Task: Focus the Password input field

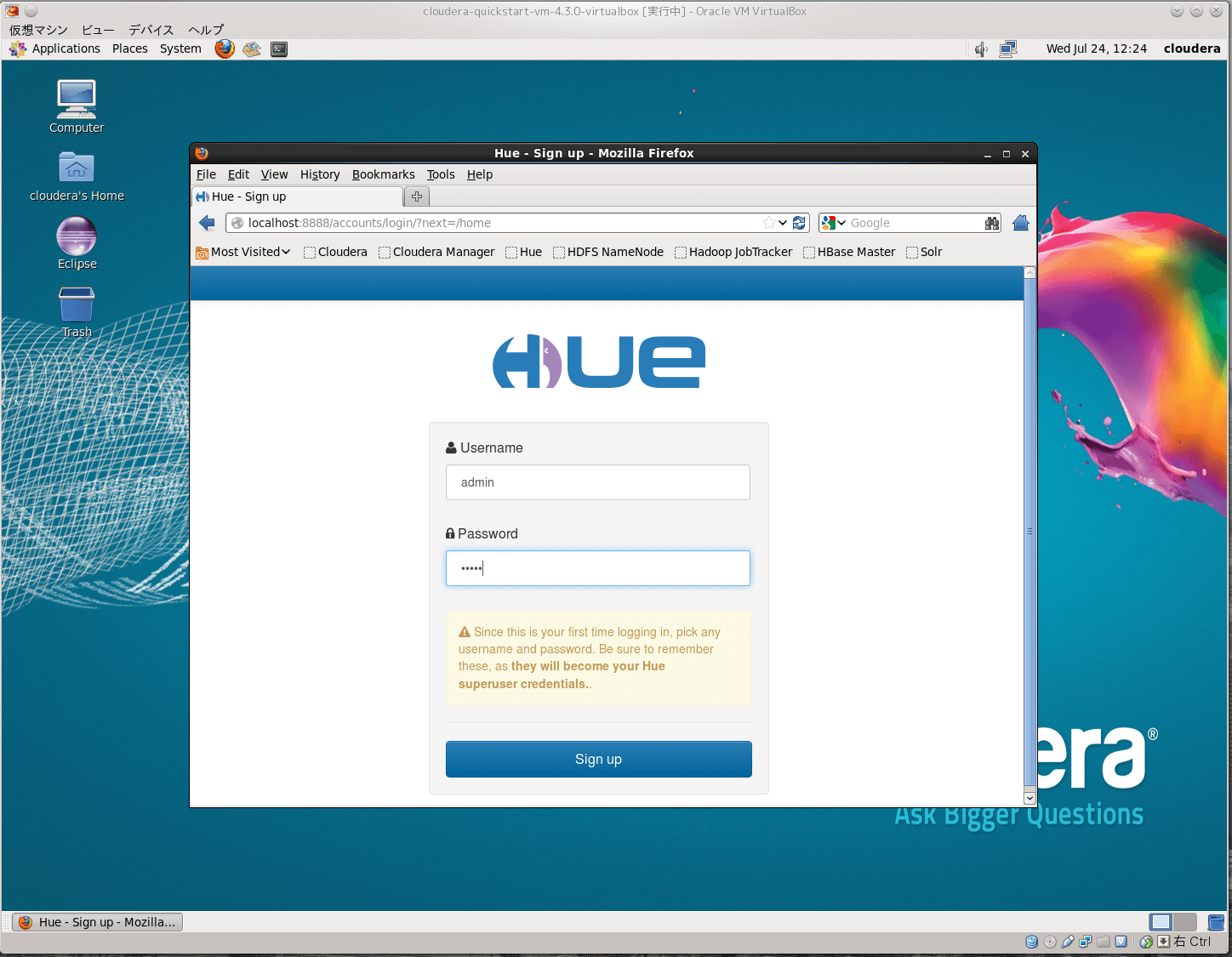Action: 598,568
